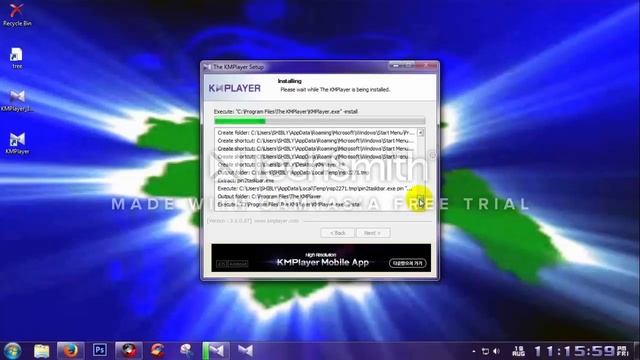The height and width of the screenshot is (360, 640).
Task: Click the second KMPlayer icon in taskbar
Action: [x=245, y=351]
